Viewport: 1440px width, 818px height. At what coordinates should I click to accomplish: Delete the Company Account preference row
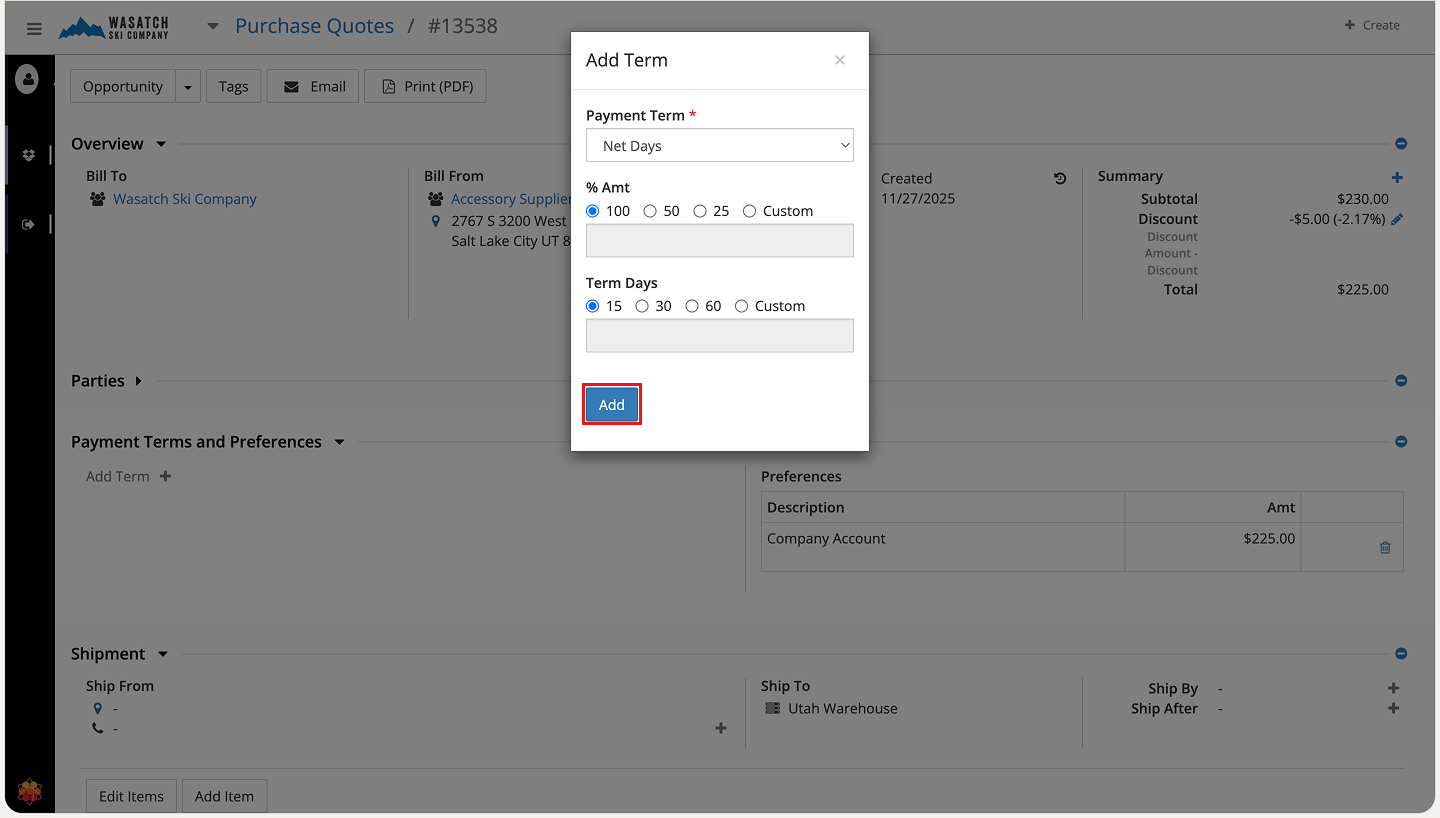(x=1384, y=547)
